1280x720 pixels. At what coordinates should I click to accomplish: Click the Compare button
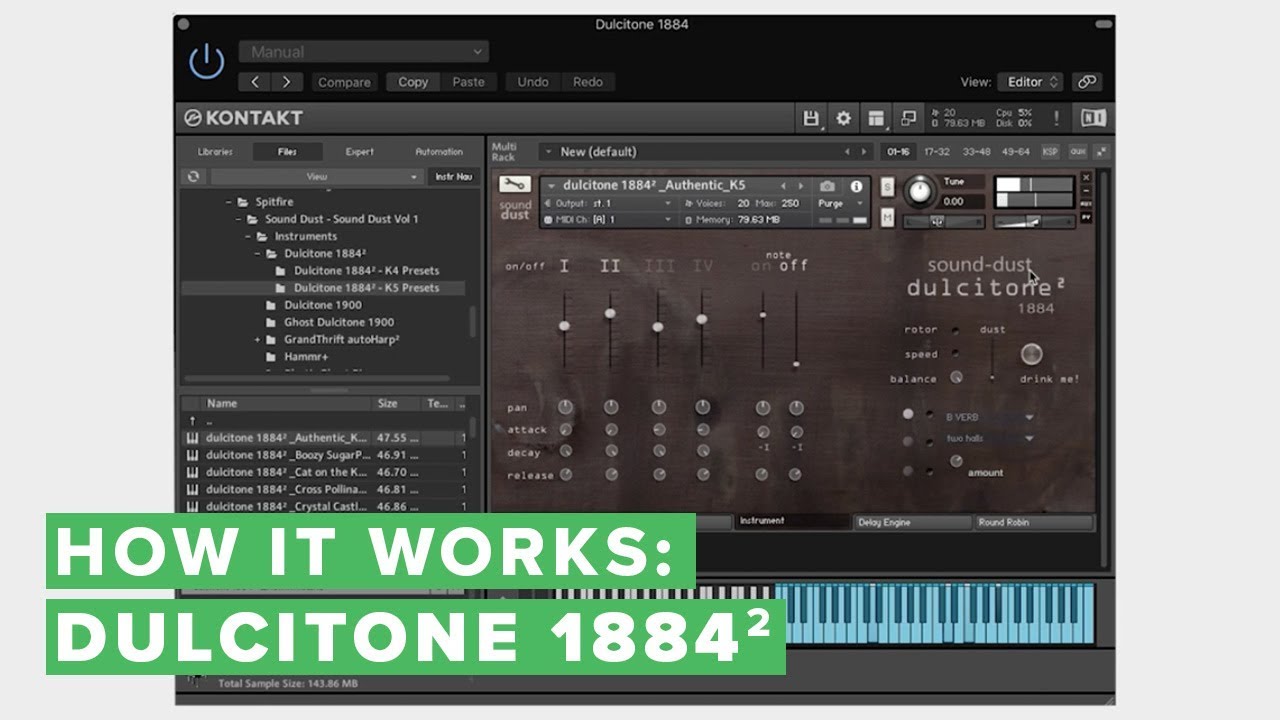click(344, 82)
